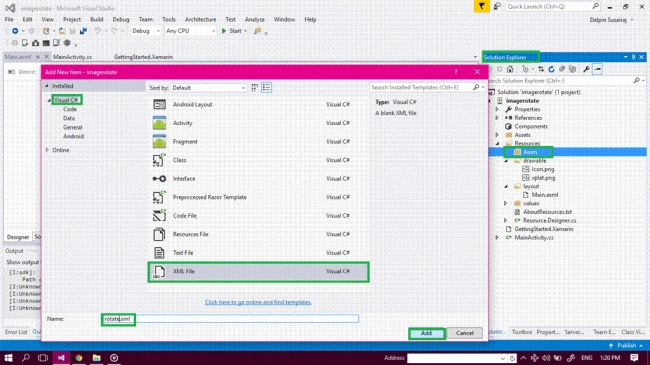The width and height of the screenshot is (650, 365).
Task: Switch to the GettingStarted.Xamarin tab
Action: pos(143,57)
